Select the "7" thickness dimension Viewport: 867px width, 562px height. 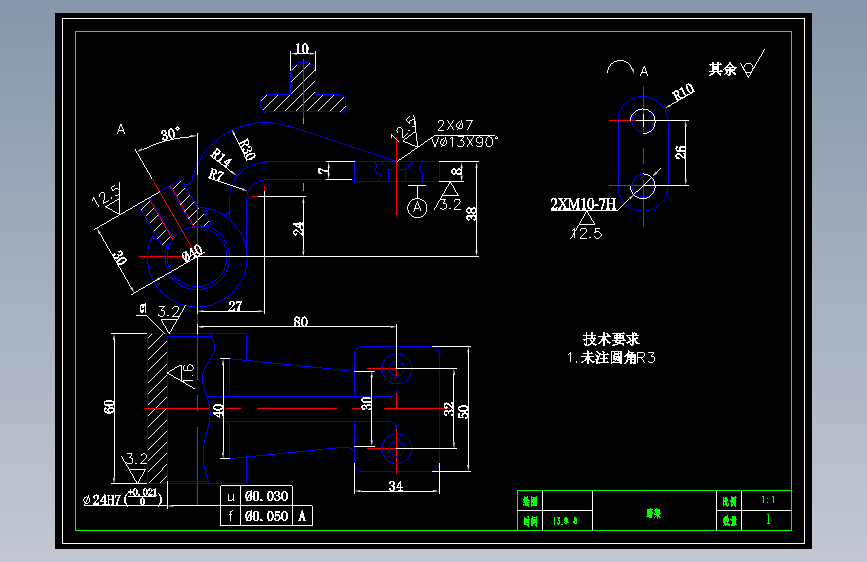tap(323, 171)
